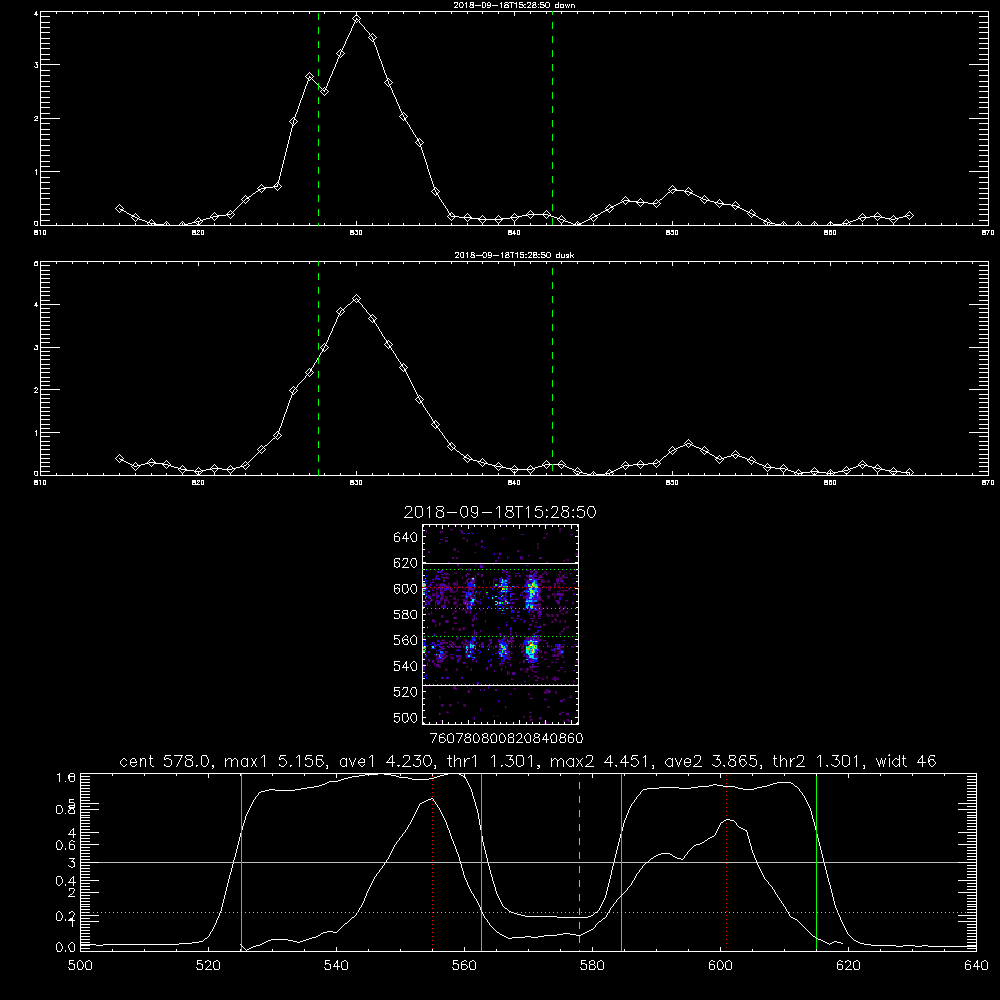Click the blue dotted horizontal threshold line

(x=528, y=913)
